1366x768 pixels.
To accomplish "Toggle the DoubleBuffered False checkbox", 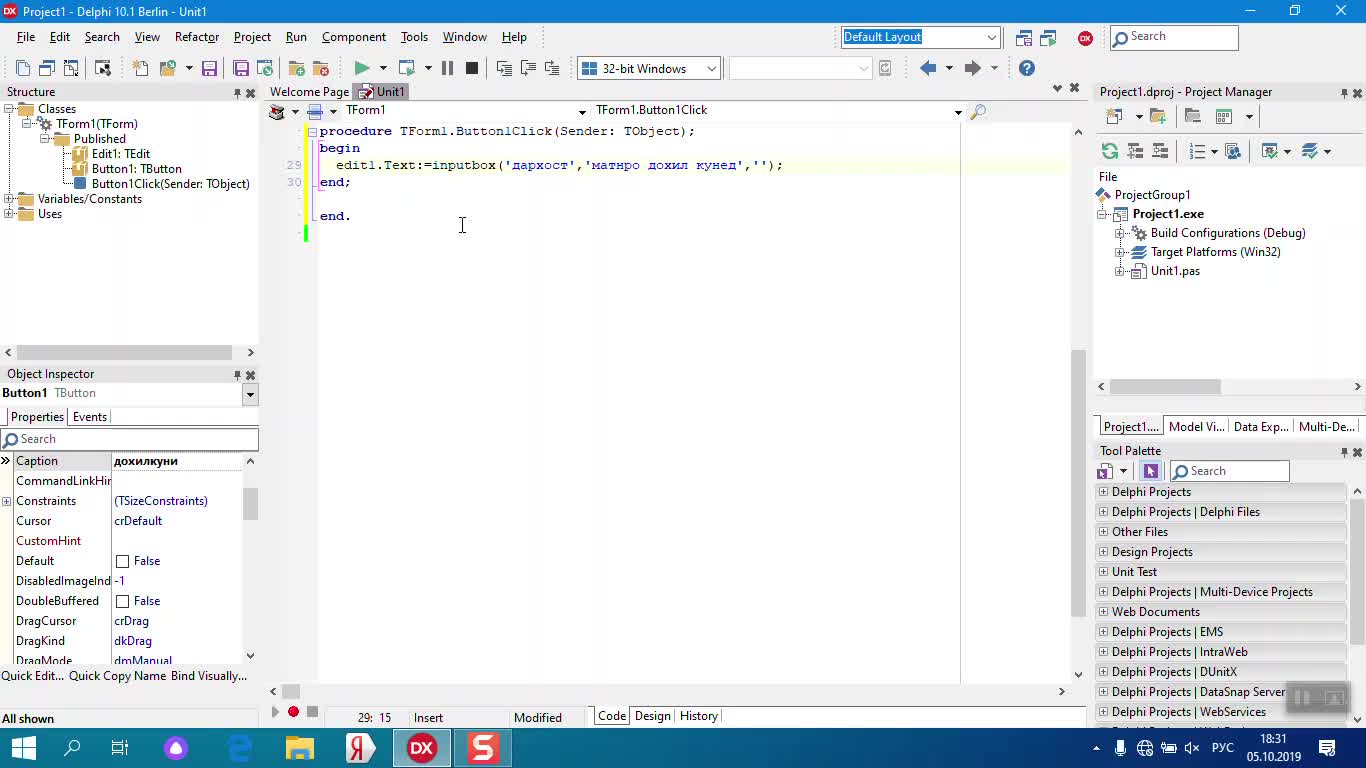I will pos(122,601).
